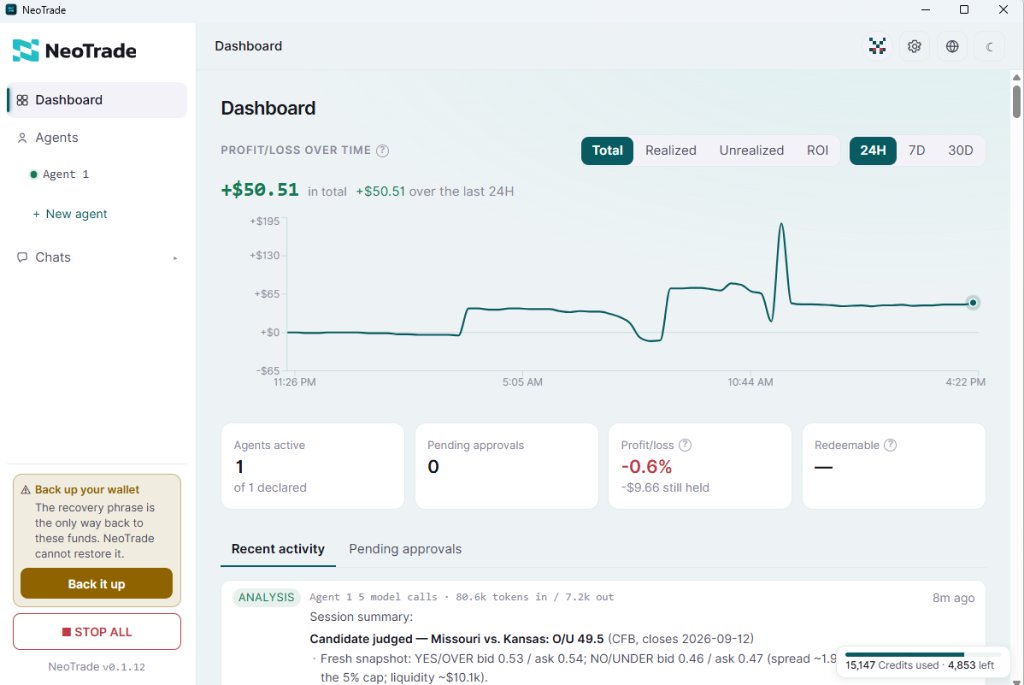Select the Total profit view
Image resolution: width=1024 pixels, height=685 pixels.
607,150
